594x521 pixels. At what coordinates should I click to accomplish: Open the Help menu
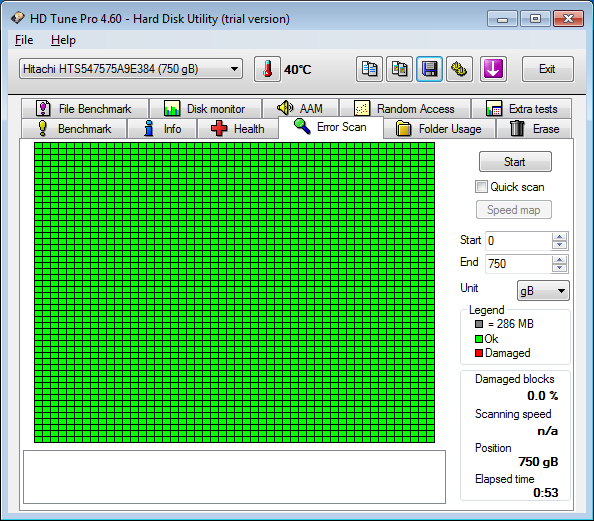[63, 40]
